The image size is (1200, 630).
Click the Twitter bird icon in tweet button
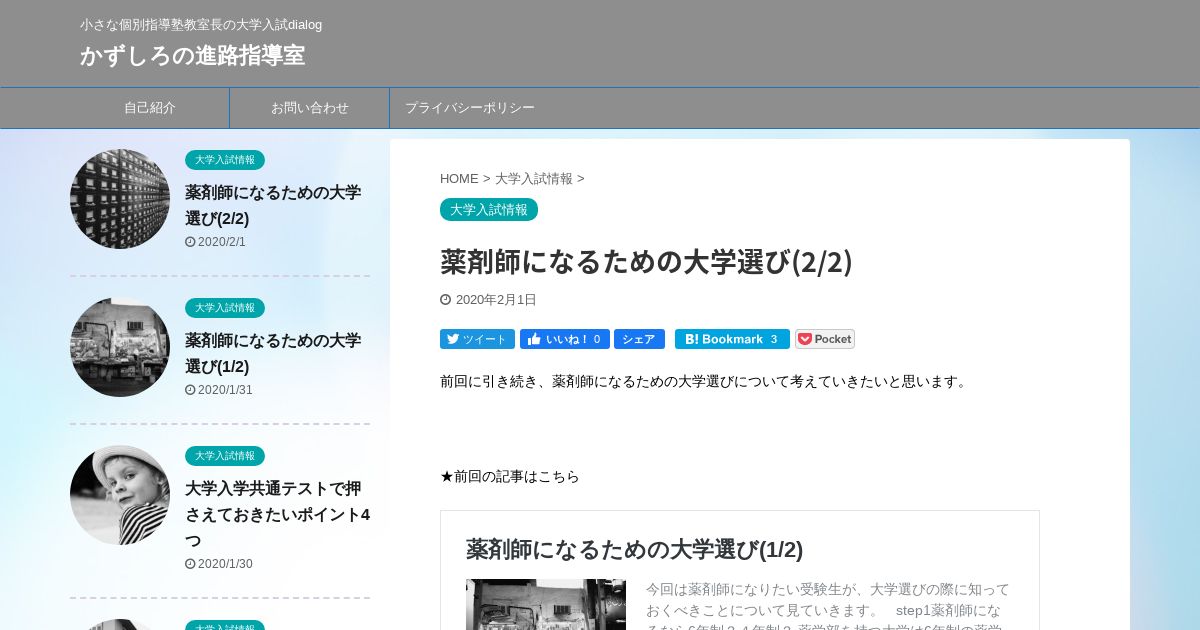[x=453, y=339]
